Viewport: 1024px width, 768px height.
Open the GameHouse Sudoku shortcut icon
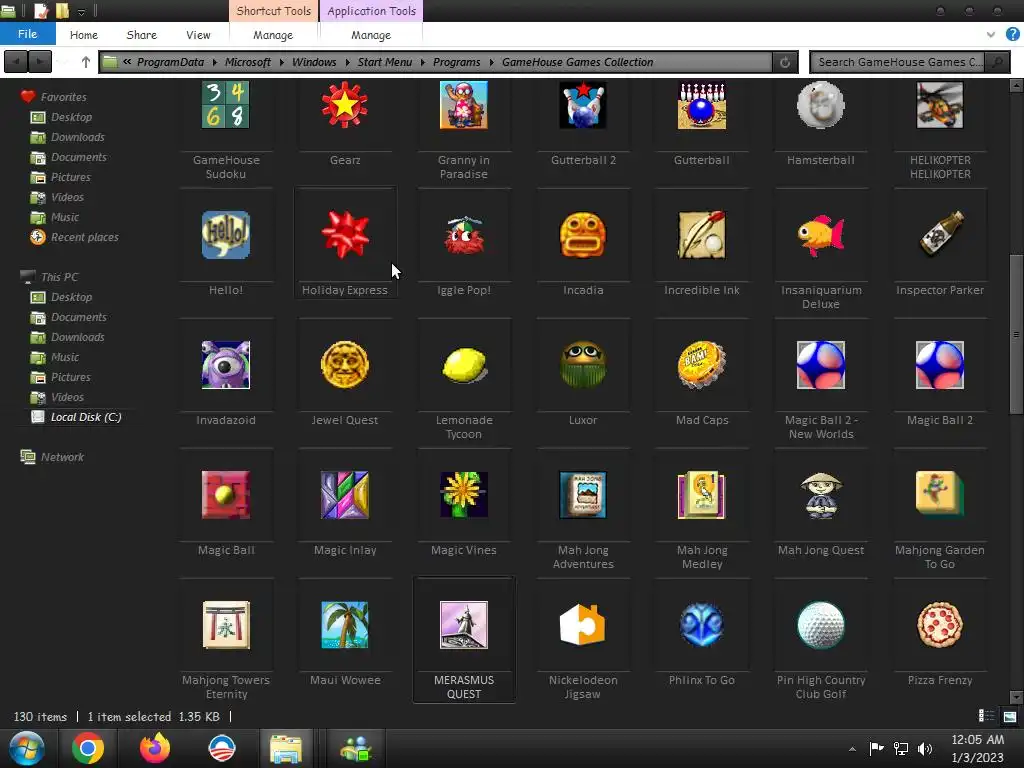[x=225, y=105]
